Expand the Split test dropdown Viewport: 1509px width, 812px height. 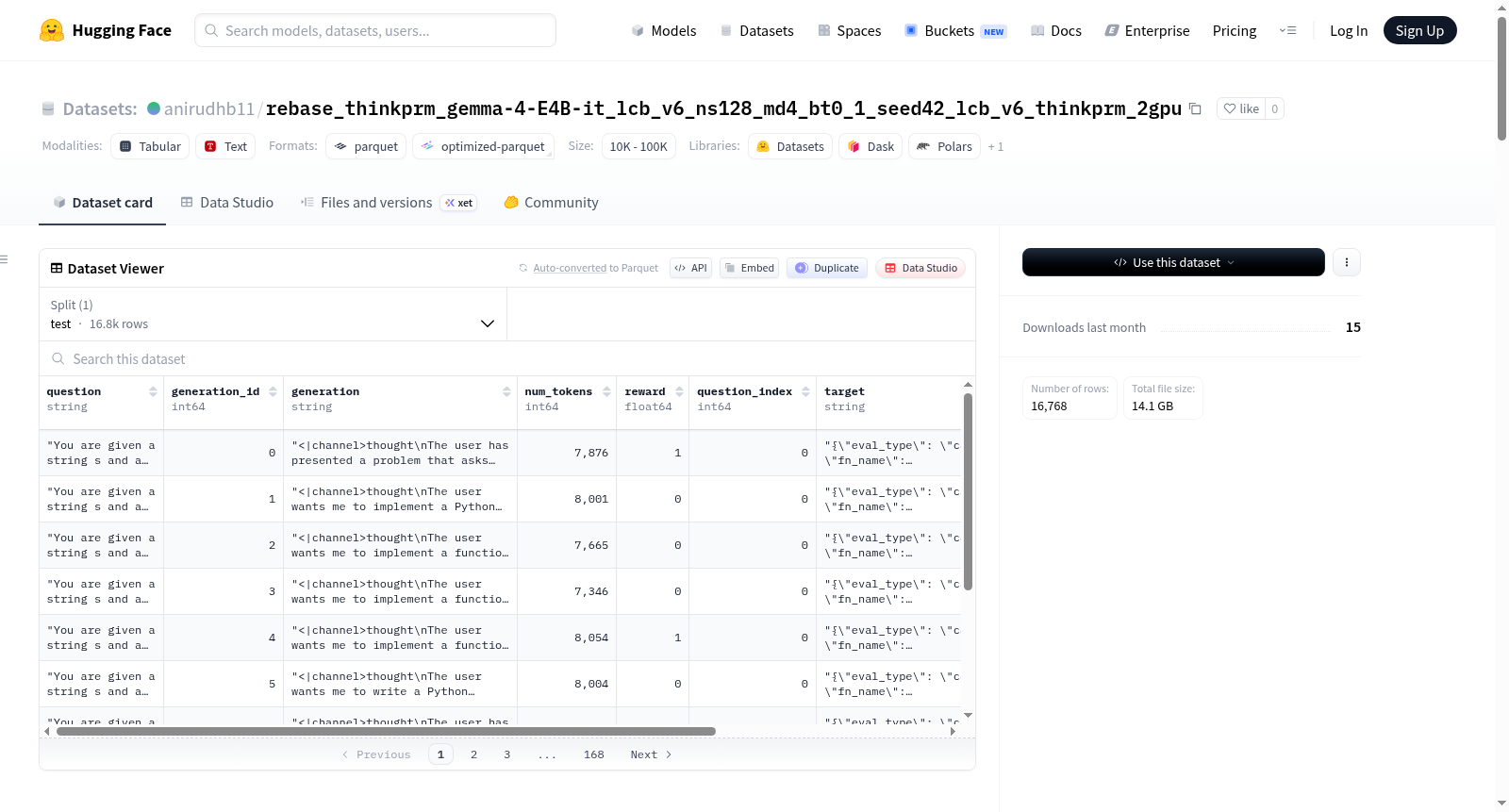[273, 314]
